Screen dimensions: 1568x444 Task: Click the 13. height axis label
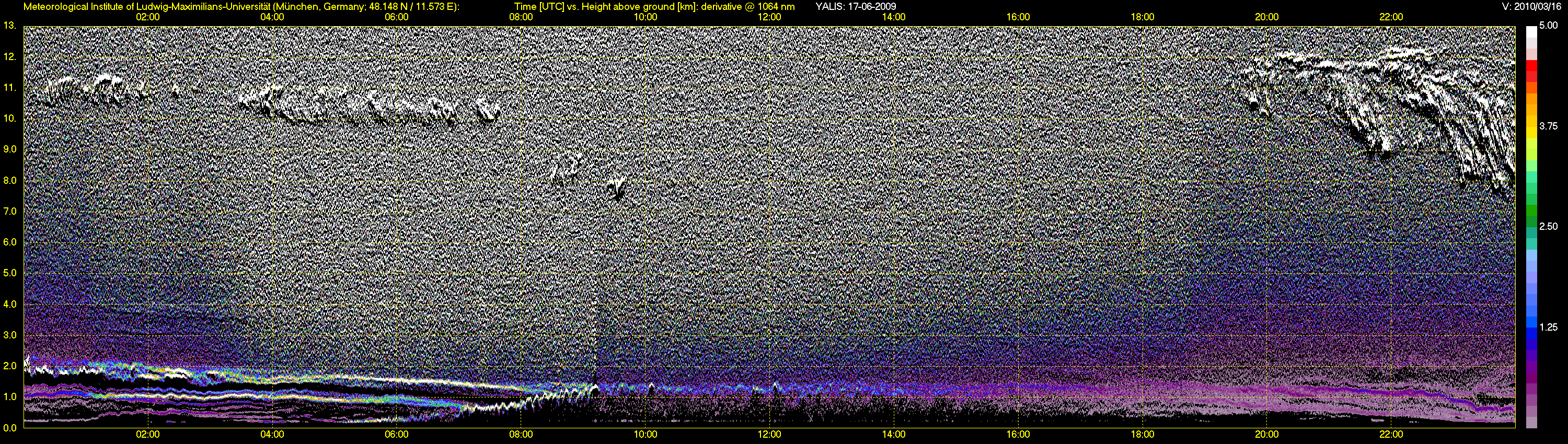pos(9,26)
